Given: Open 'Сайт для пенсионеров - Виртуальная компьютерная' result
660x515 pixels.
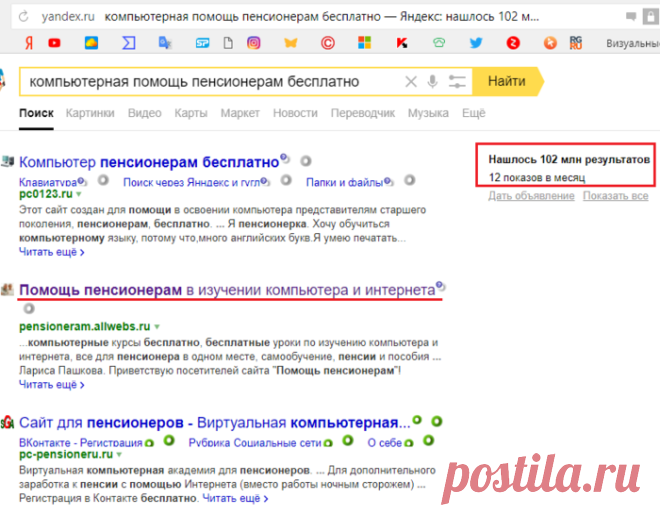Looking at the screenshot, I should 214,422.
